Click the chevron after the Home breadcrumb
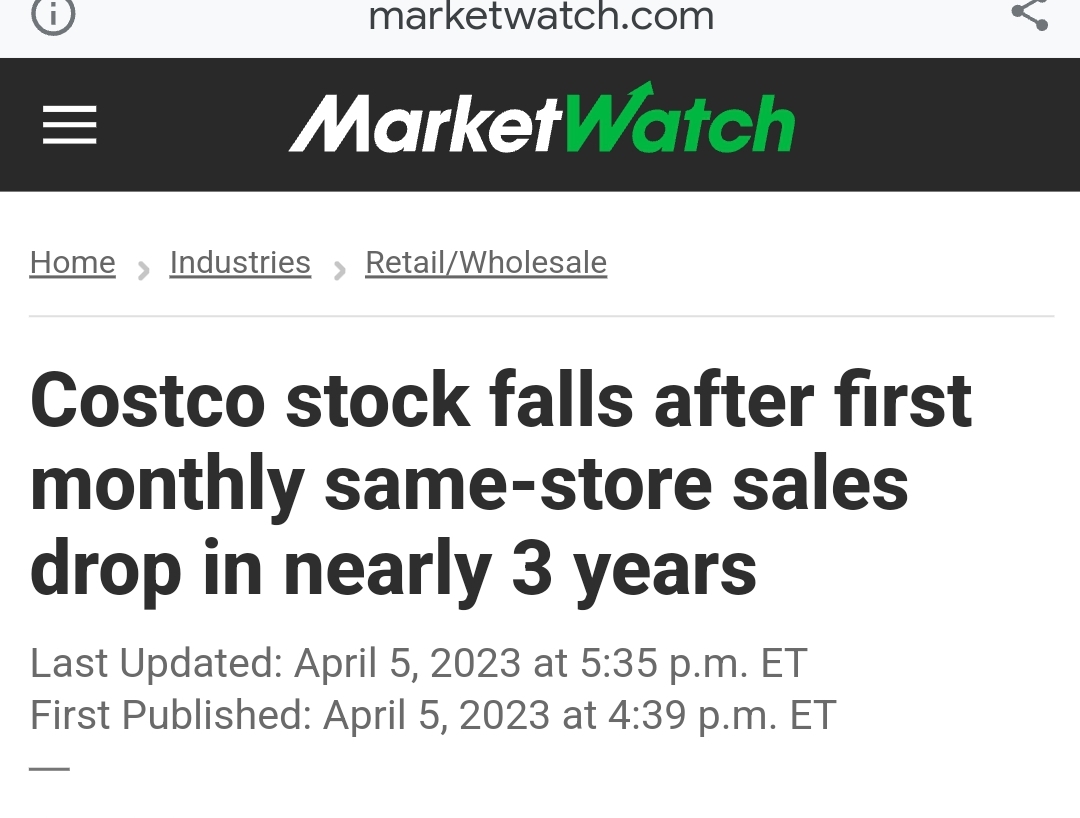1080x818 pixels. pyautogui.click(x=143, y=269)
